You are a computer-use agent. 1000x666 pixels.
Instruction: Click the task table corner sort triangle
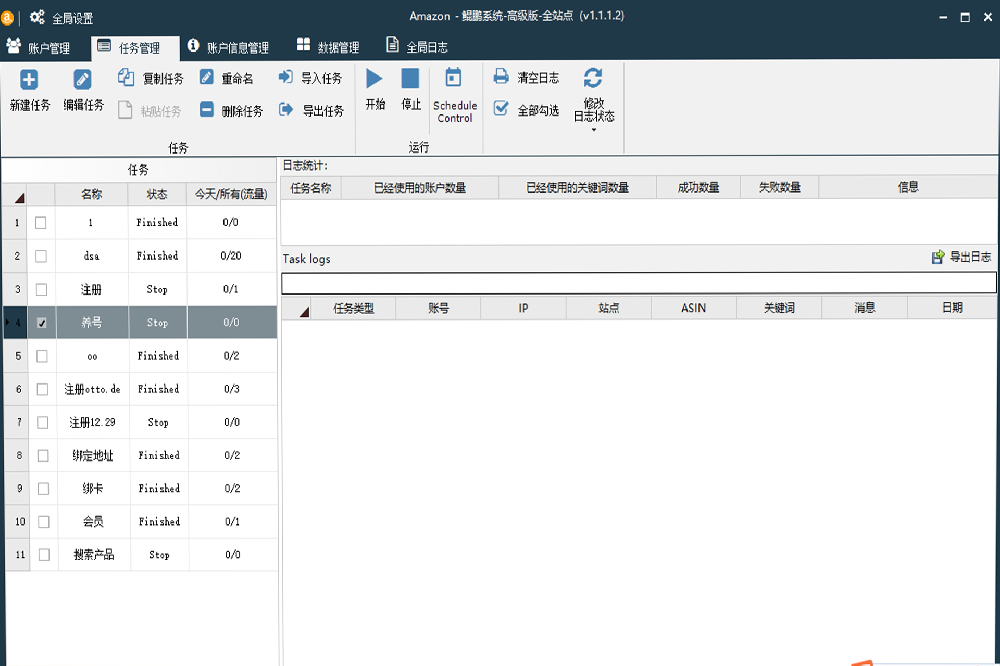[19, 198]
